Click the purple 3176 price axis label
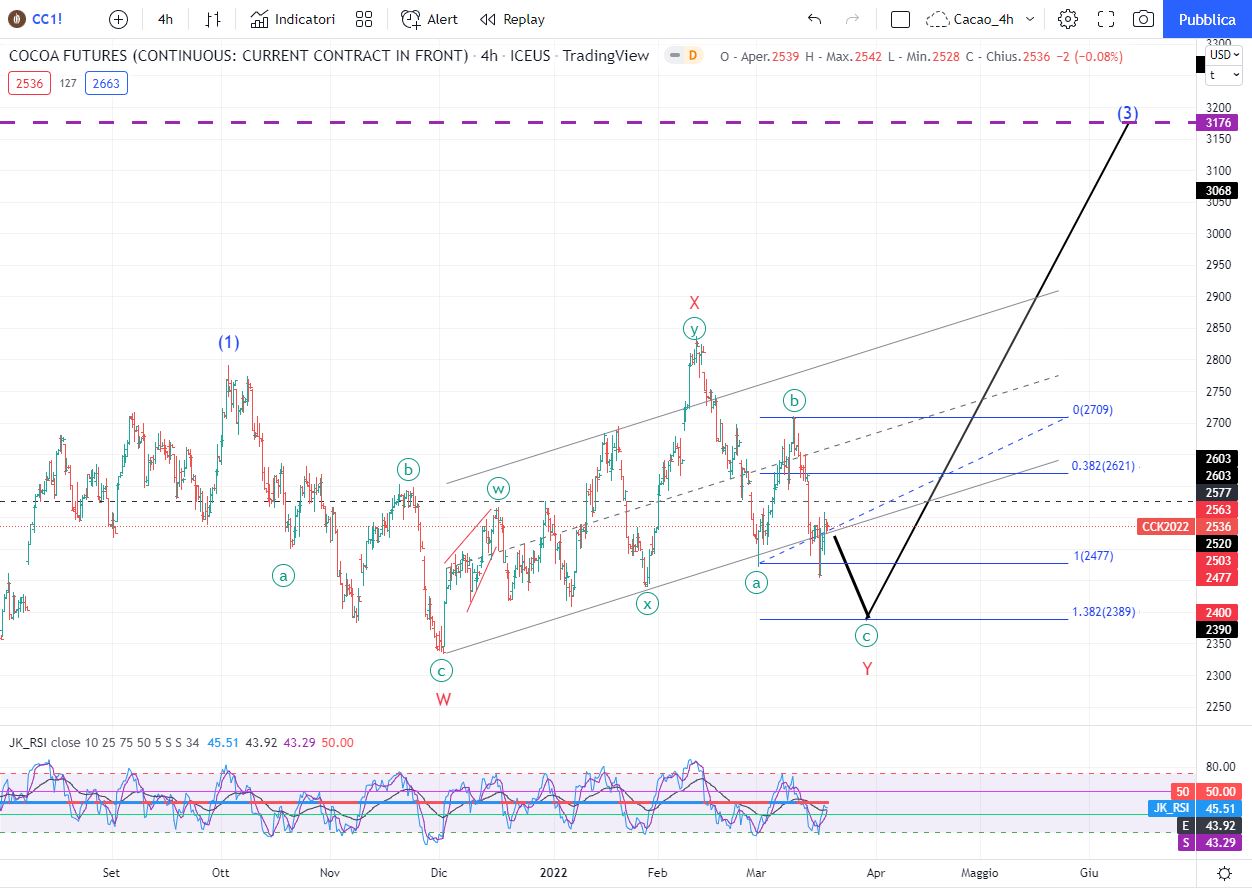 (x=1217, y=122)
